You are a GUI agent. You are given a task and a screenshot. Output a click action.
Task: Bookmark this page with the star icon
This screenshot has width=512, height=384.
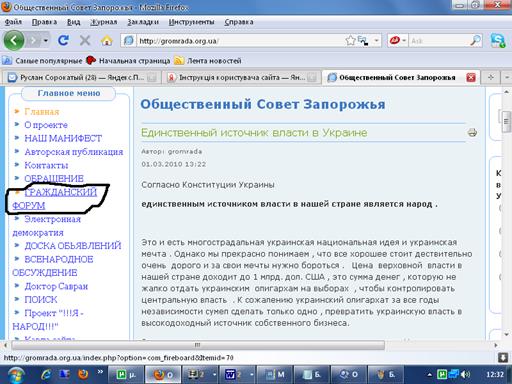[350, 41]
